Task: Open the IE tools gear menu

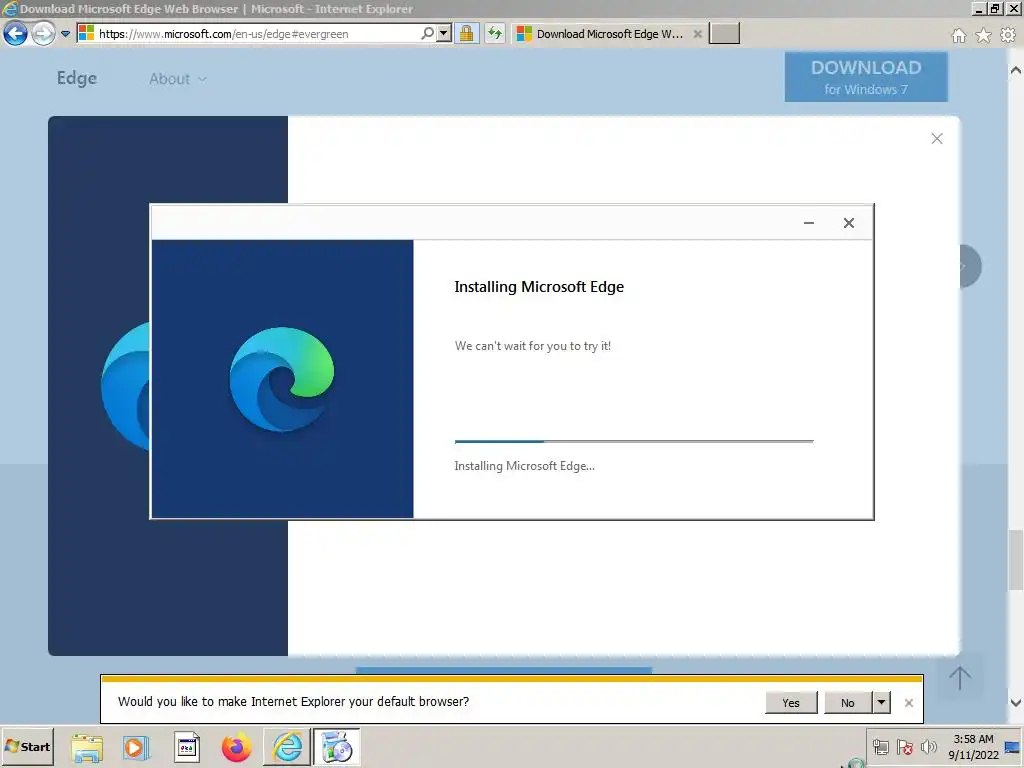Action: pos(1008,35)
